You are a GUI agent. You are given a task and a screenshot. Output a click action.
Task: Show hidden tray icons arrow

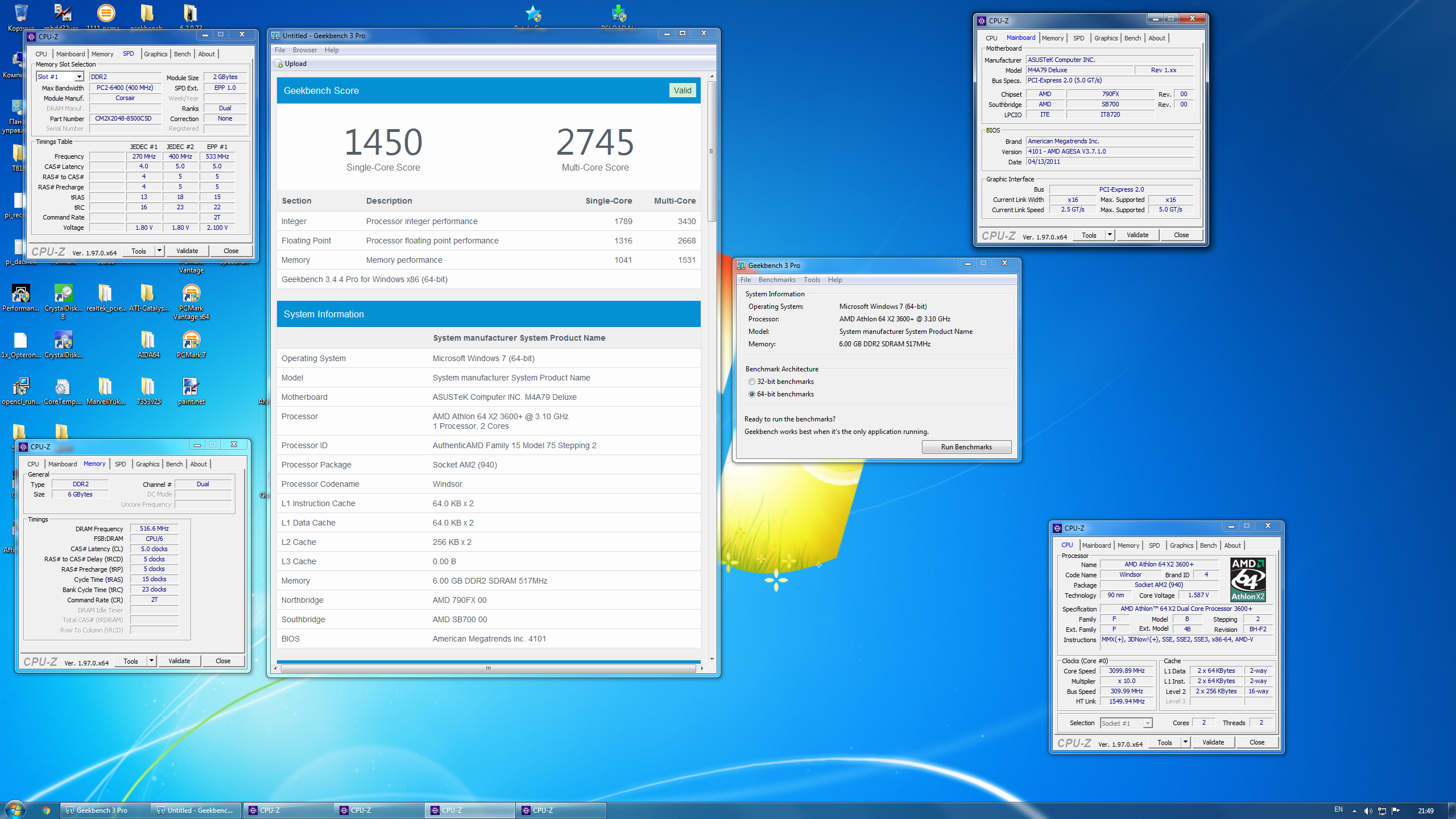[x=1354, y=811]
